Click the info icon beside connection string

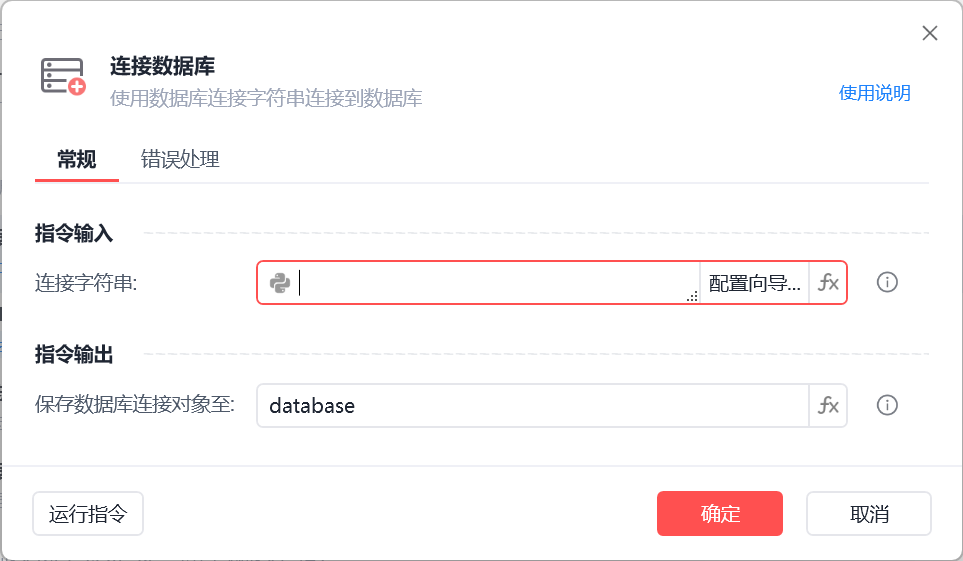887,283
